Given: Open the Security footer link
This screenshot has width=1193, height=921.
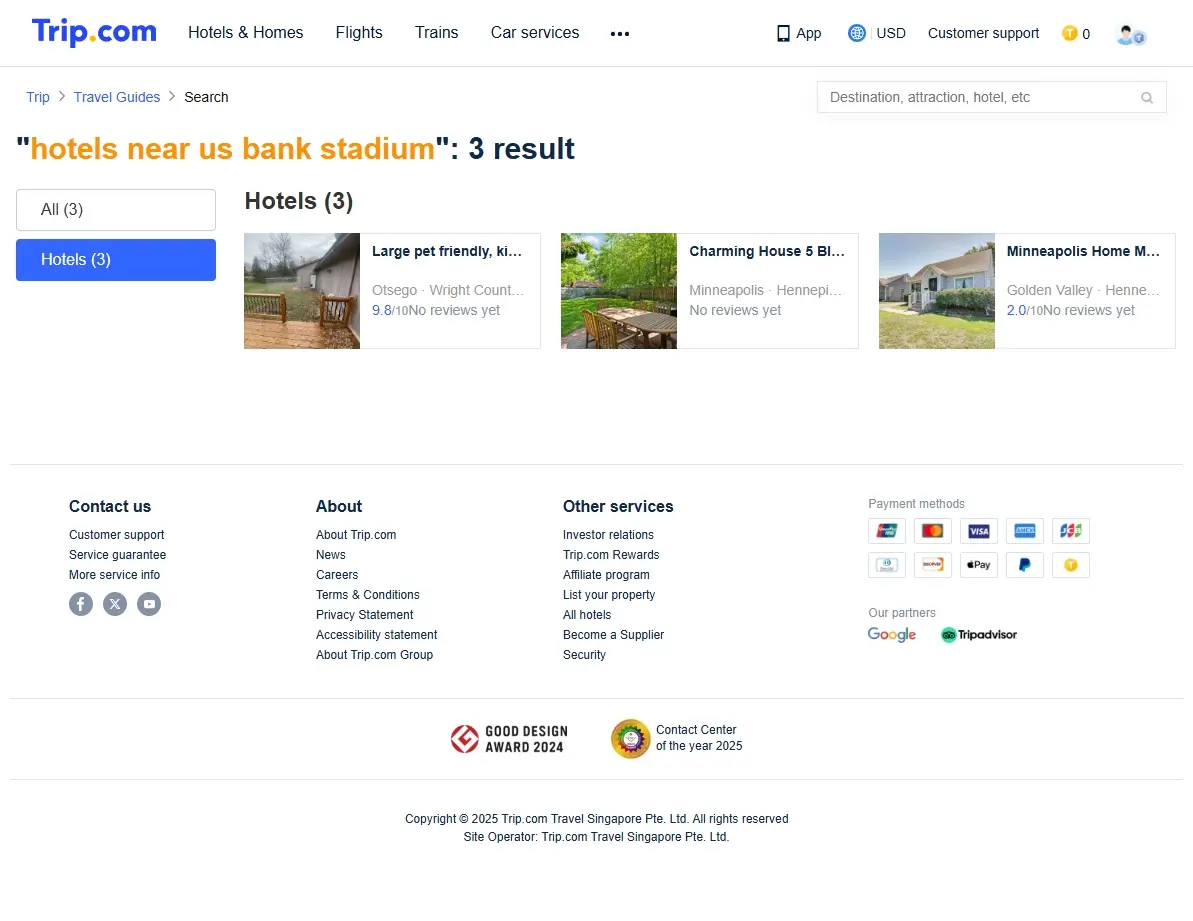Looking at the screenshot, I should click(584, 655).
